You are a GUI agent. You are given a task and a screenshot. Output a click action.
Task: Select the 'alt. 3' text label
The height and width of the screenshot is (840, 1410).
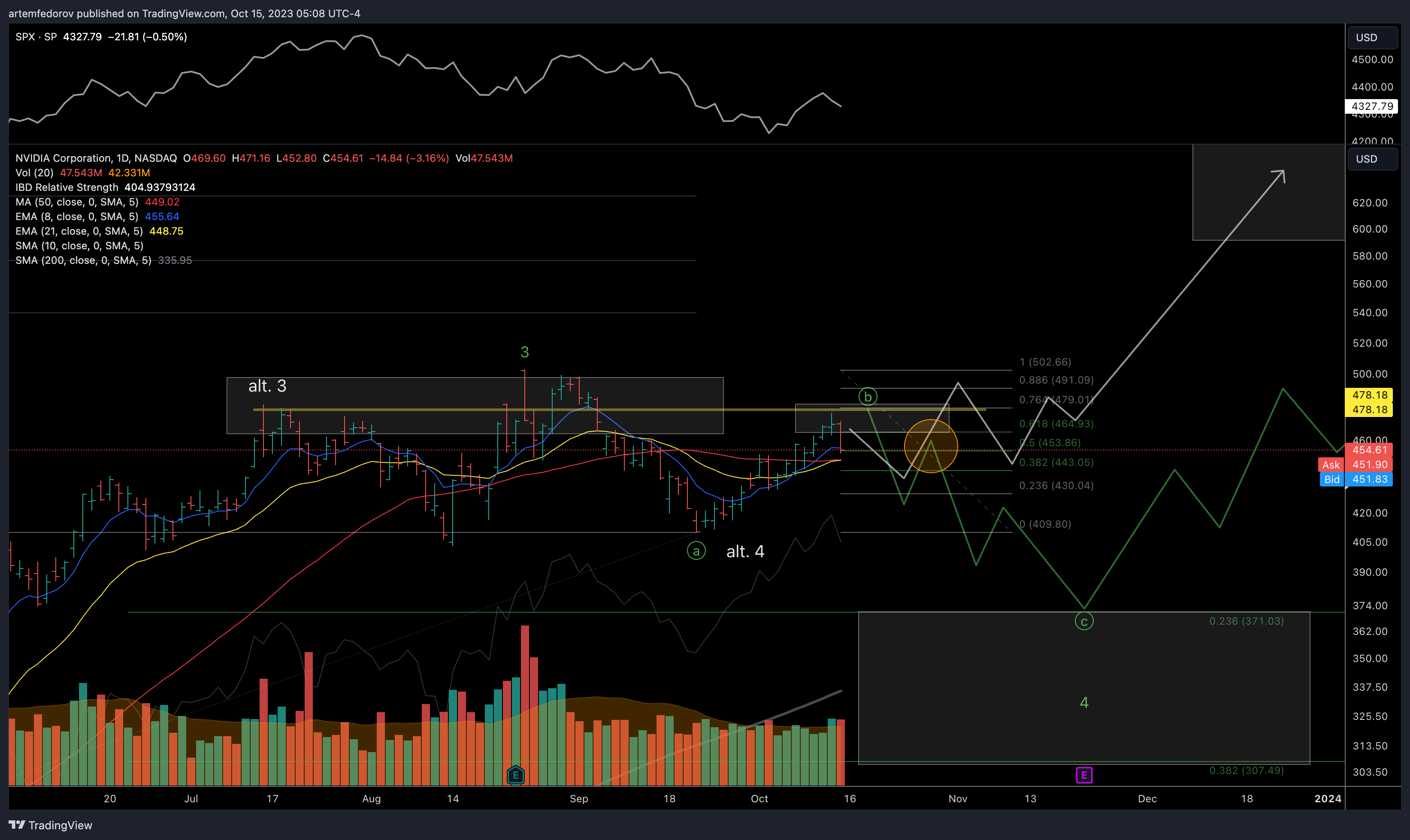267,386
